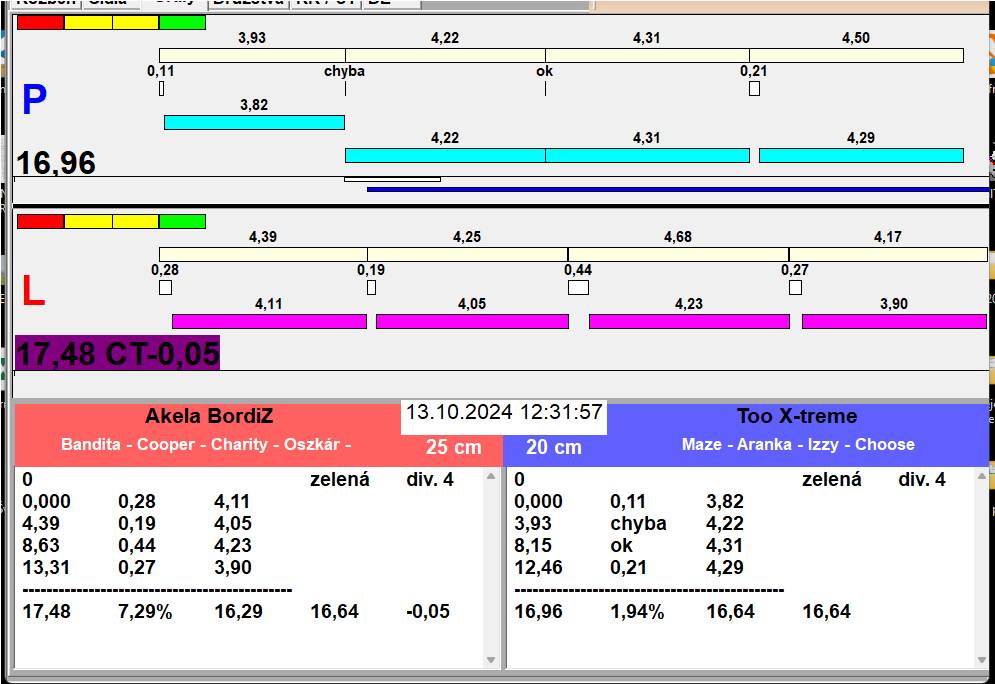Click the 16,96 total time in lane P

(56, 162)
